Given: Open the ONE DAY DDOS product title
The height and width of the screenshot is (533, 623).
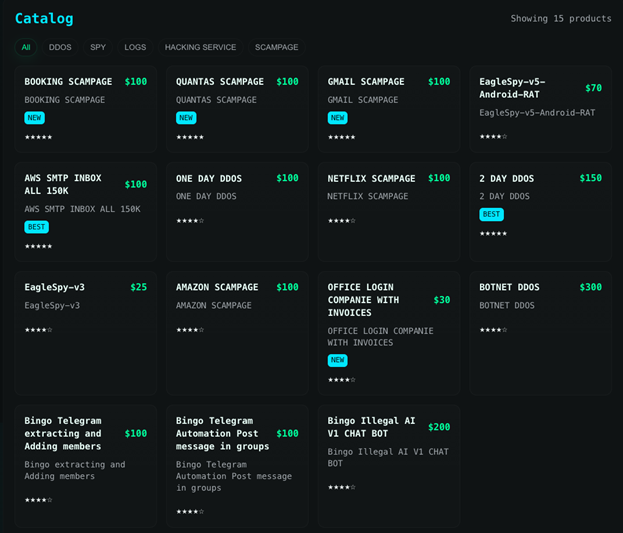Looking at the screenshot, I should pyautogui.click(x=209, y=179).
